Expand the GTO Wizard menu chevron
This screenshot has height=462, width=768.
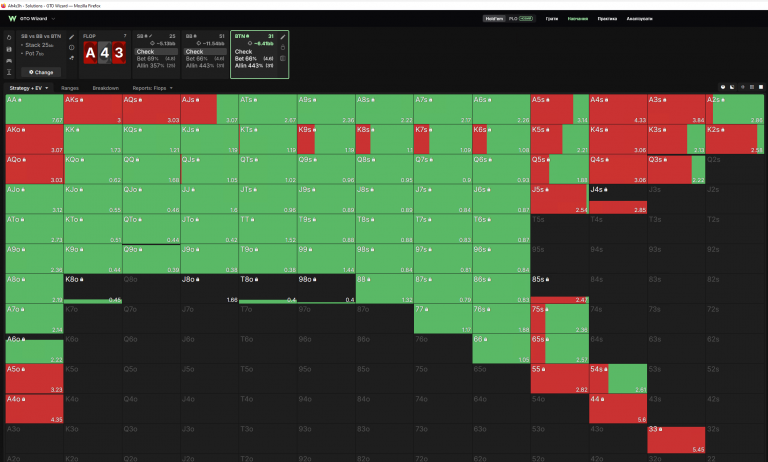pyautogui.click(x=53, y=19)
